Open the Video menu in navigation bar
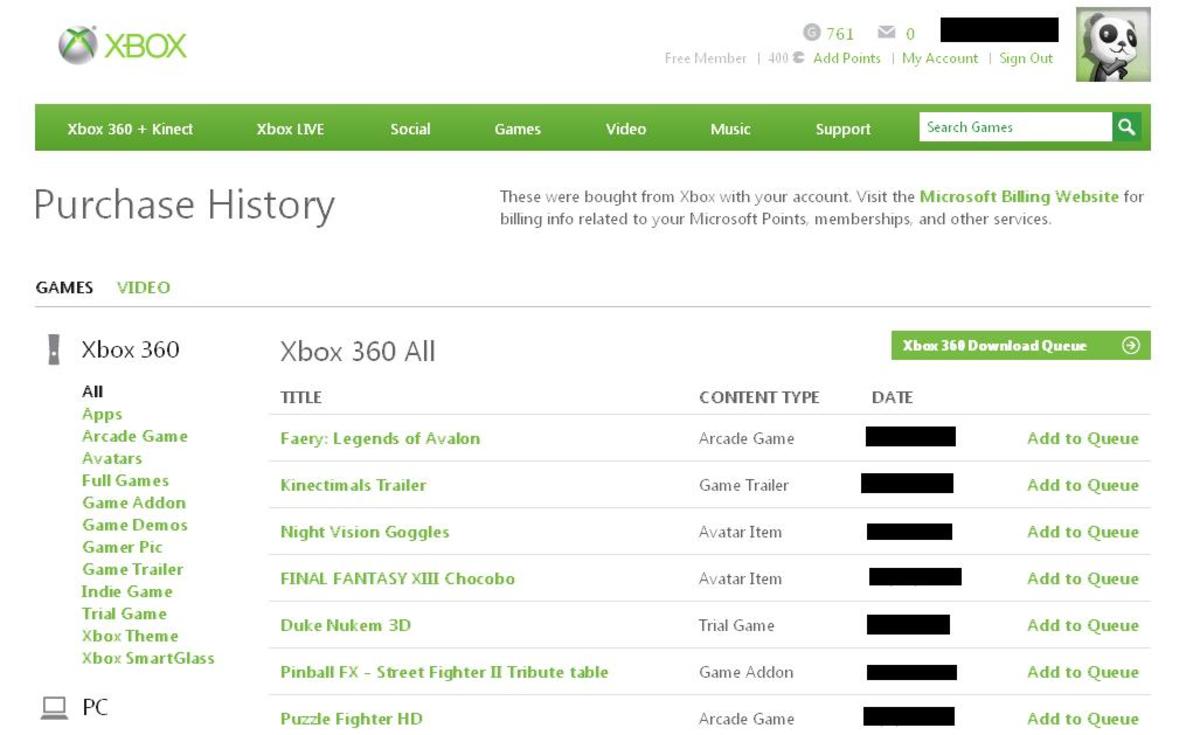Image resolution: width=1200 pixels, height=735 pixels. (x=626, y=129)
